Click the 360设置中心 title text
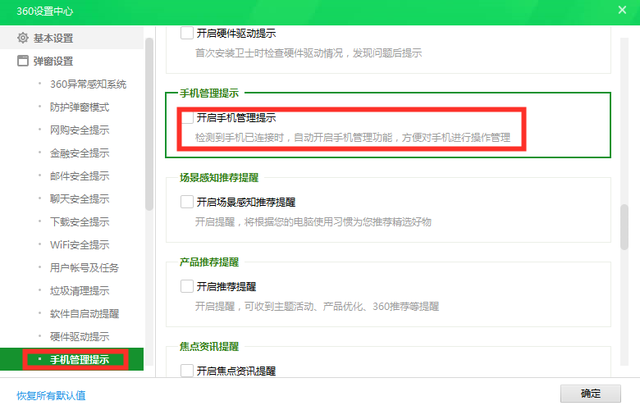The image size is (640, 410). 44,11
